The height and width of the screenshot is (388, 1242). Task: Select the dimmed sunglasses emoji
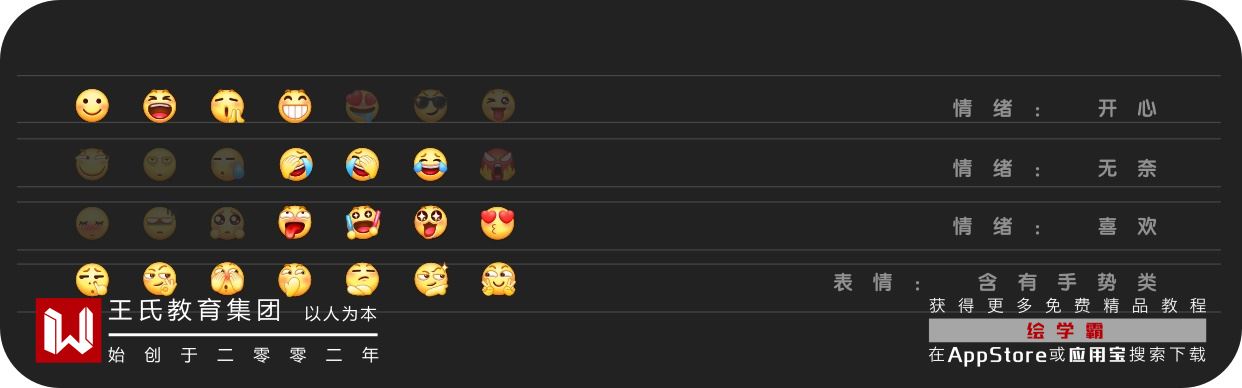pyautogui.click(x=430, y=106)
